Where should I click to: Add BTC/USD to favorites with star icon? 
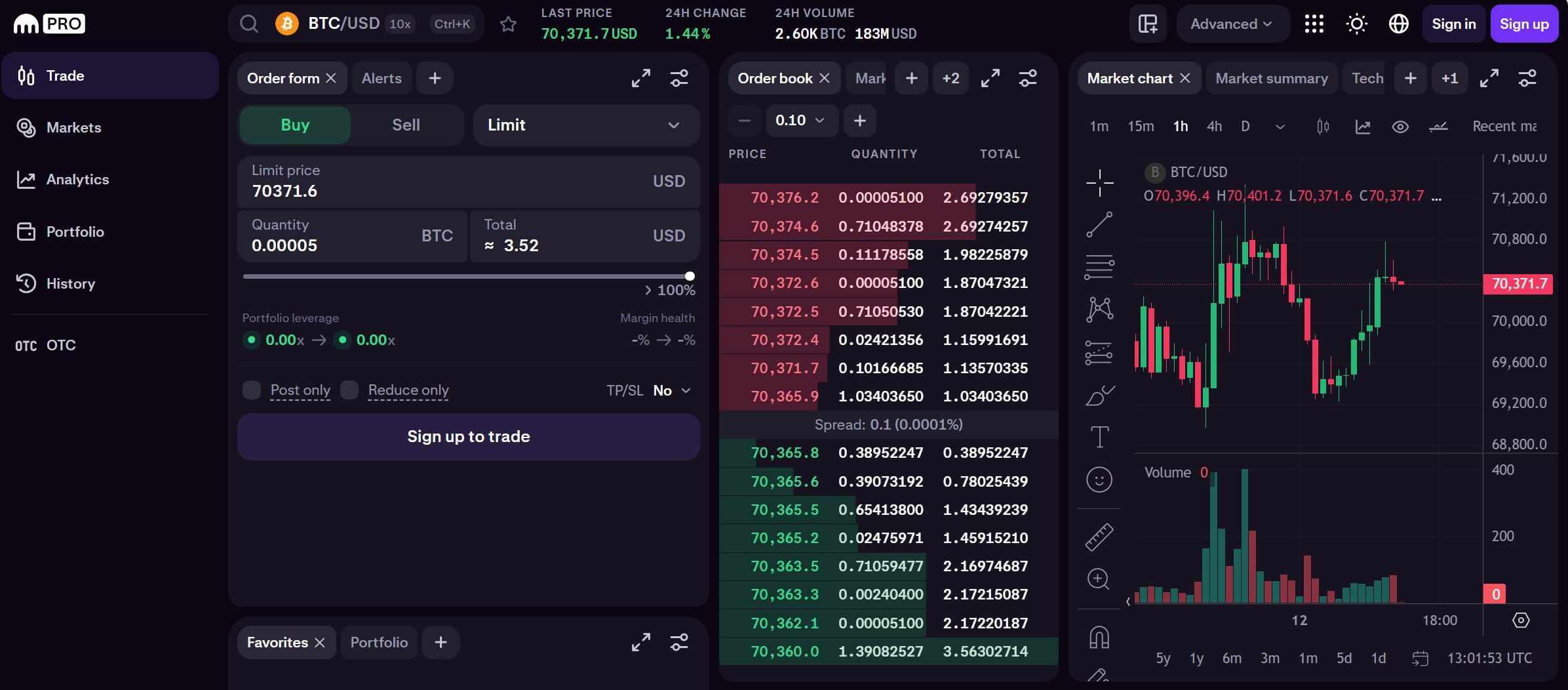pyautogui.click(x=508, y=24)
